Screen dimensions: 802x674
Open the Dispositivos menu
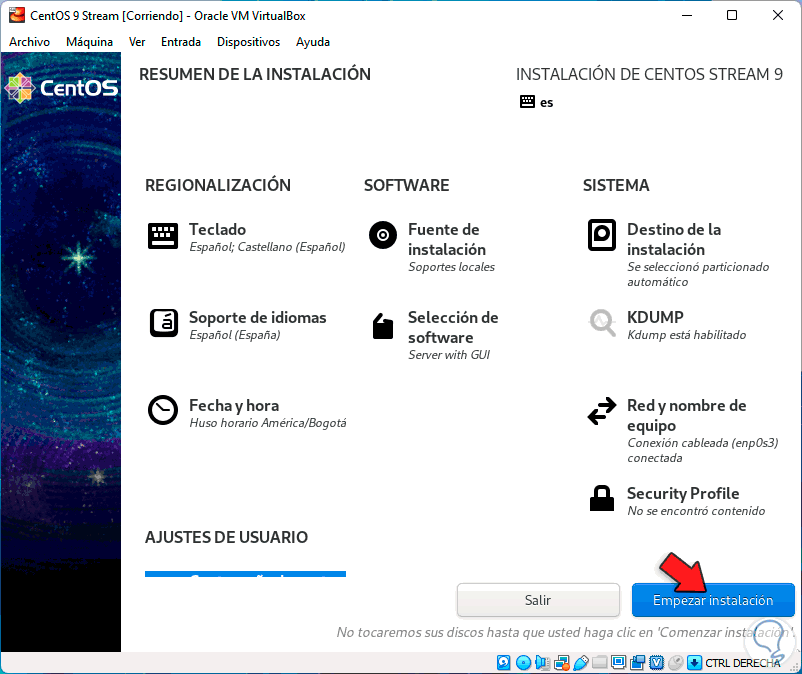click(x=249, y=42)
